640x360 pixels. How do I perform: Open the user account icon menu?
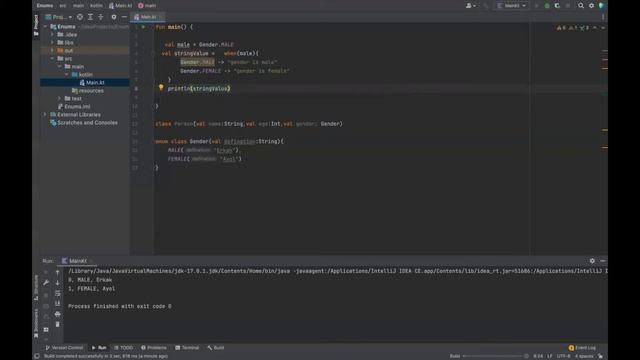(x=471, y=6)
